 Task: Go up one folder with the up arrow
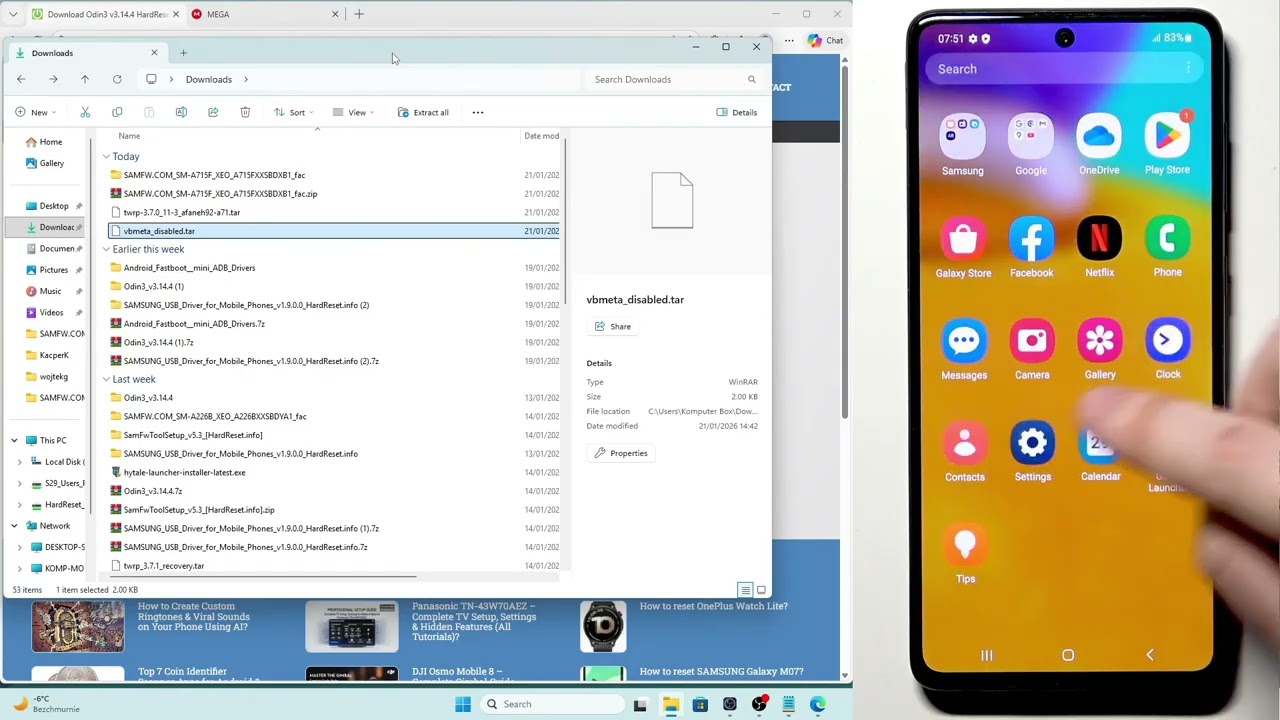click(85, 79)
